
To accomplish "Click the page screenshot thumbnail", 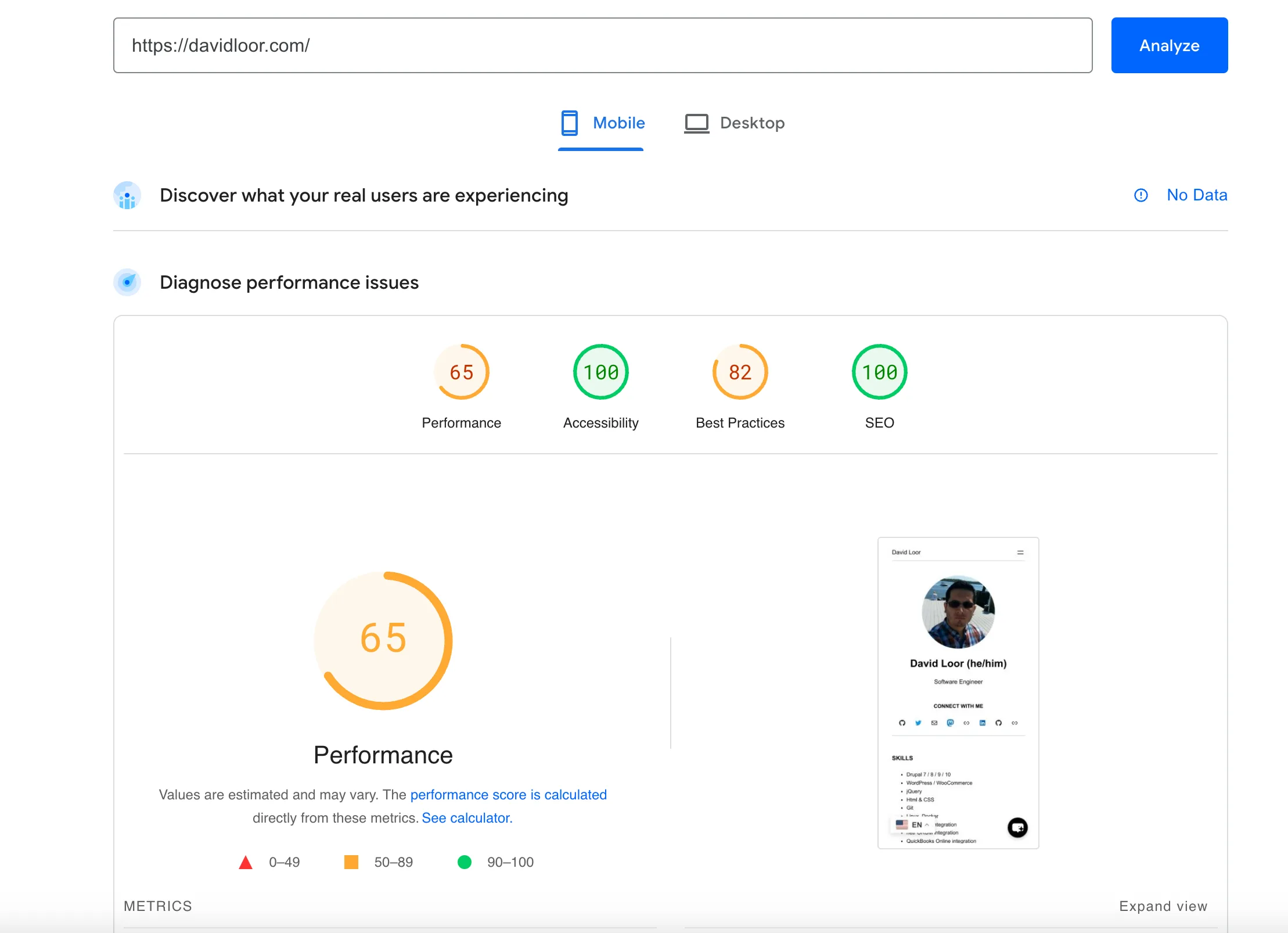I will [x=958, y=693].
